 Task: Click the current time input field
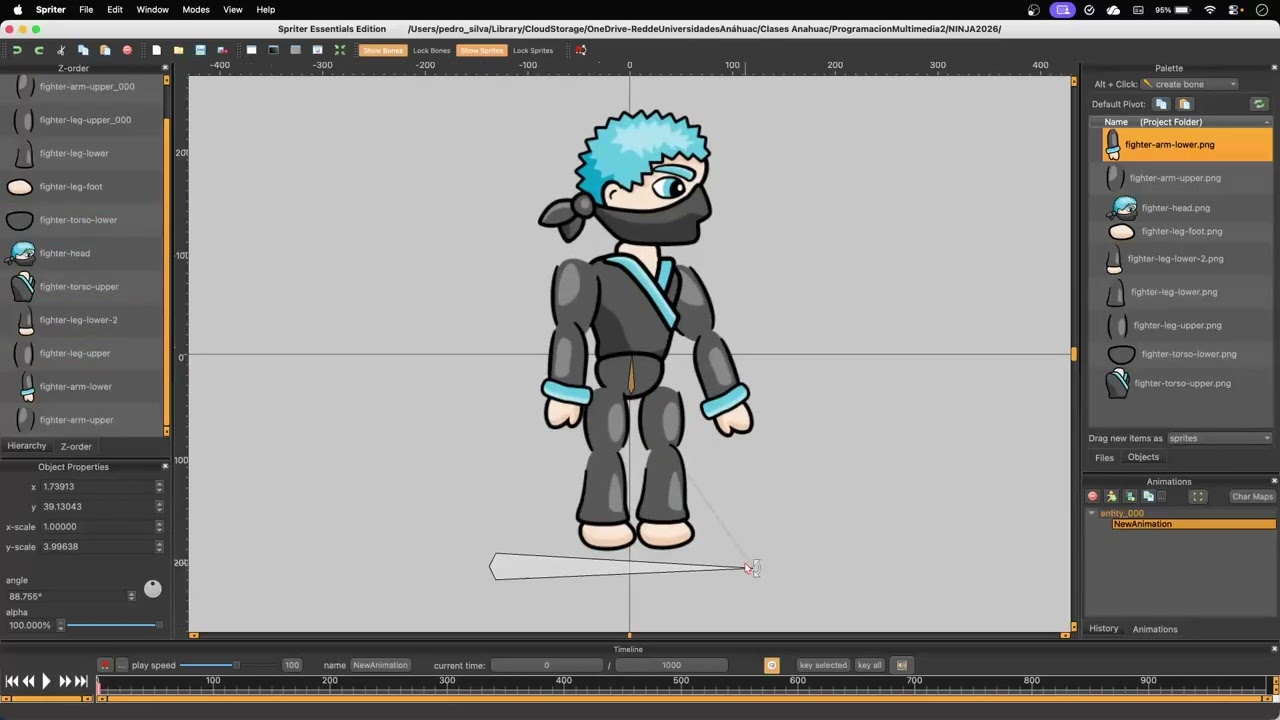tap(546, 665)
